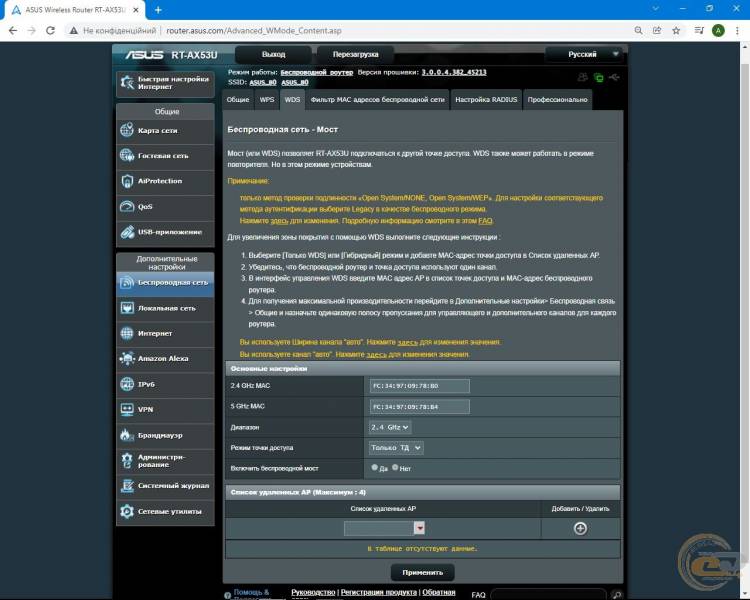Click the 5 GHz MAC address field
Image resolution: width=750 pixels, height=600 pixels.
coord(419,407)
